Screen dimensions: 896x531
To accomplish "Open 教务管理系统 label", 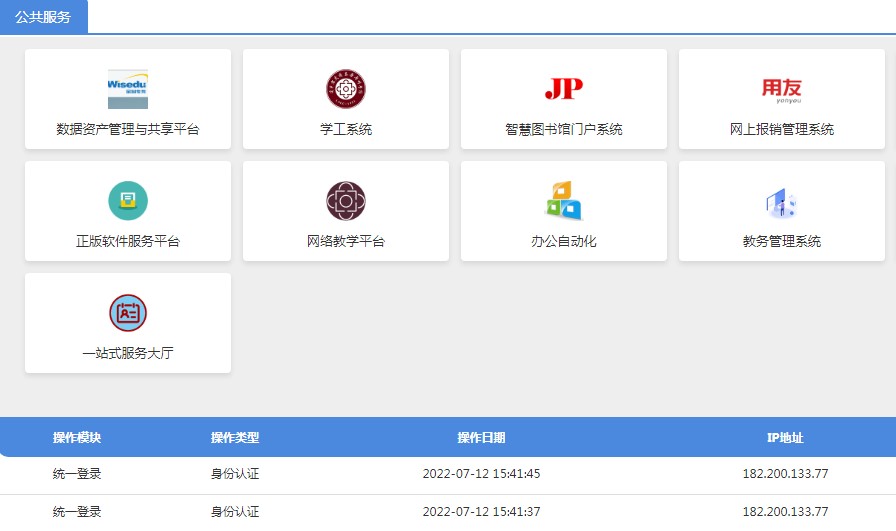I will 782,241.
